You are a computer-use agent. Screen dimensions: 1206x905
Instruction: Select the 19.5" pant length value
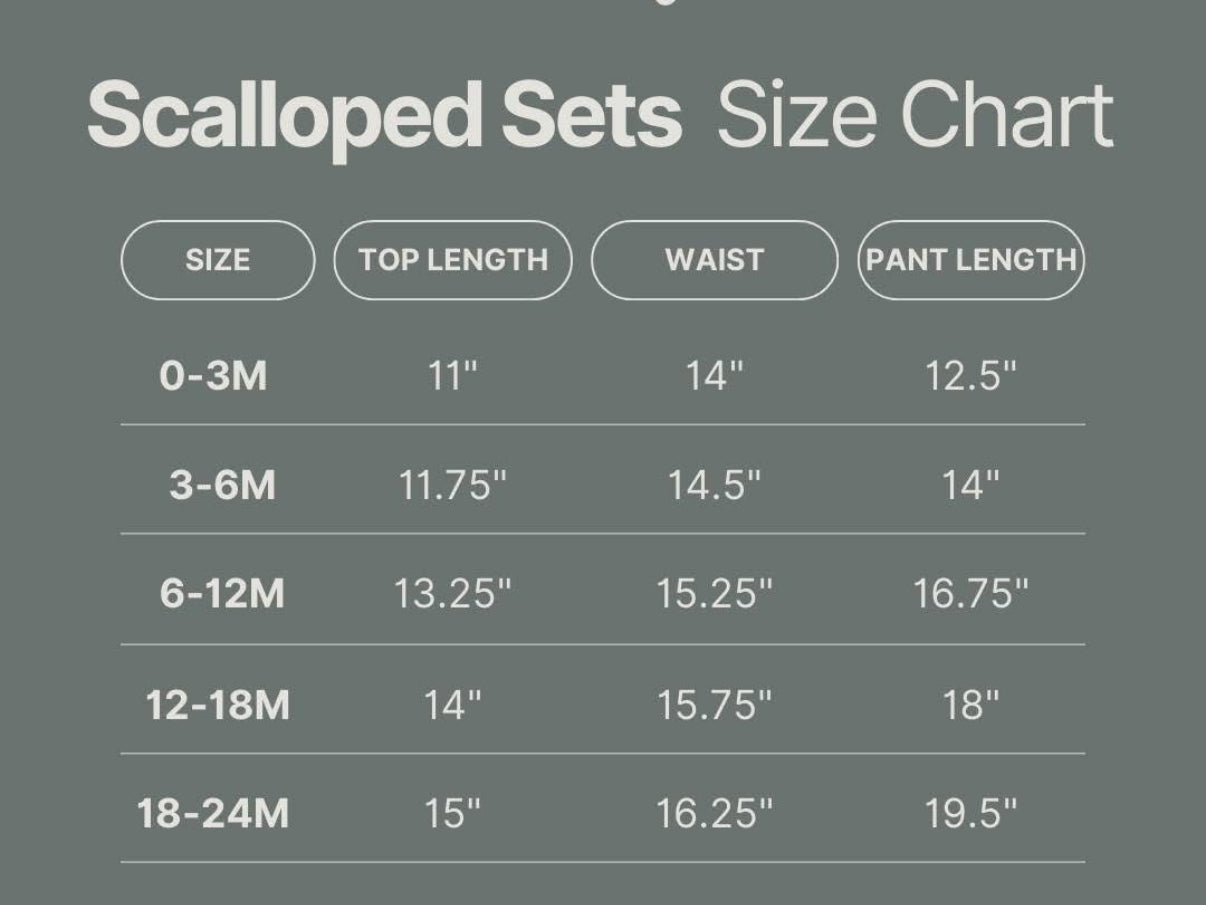point(970,813)
